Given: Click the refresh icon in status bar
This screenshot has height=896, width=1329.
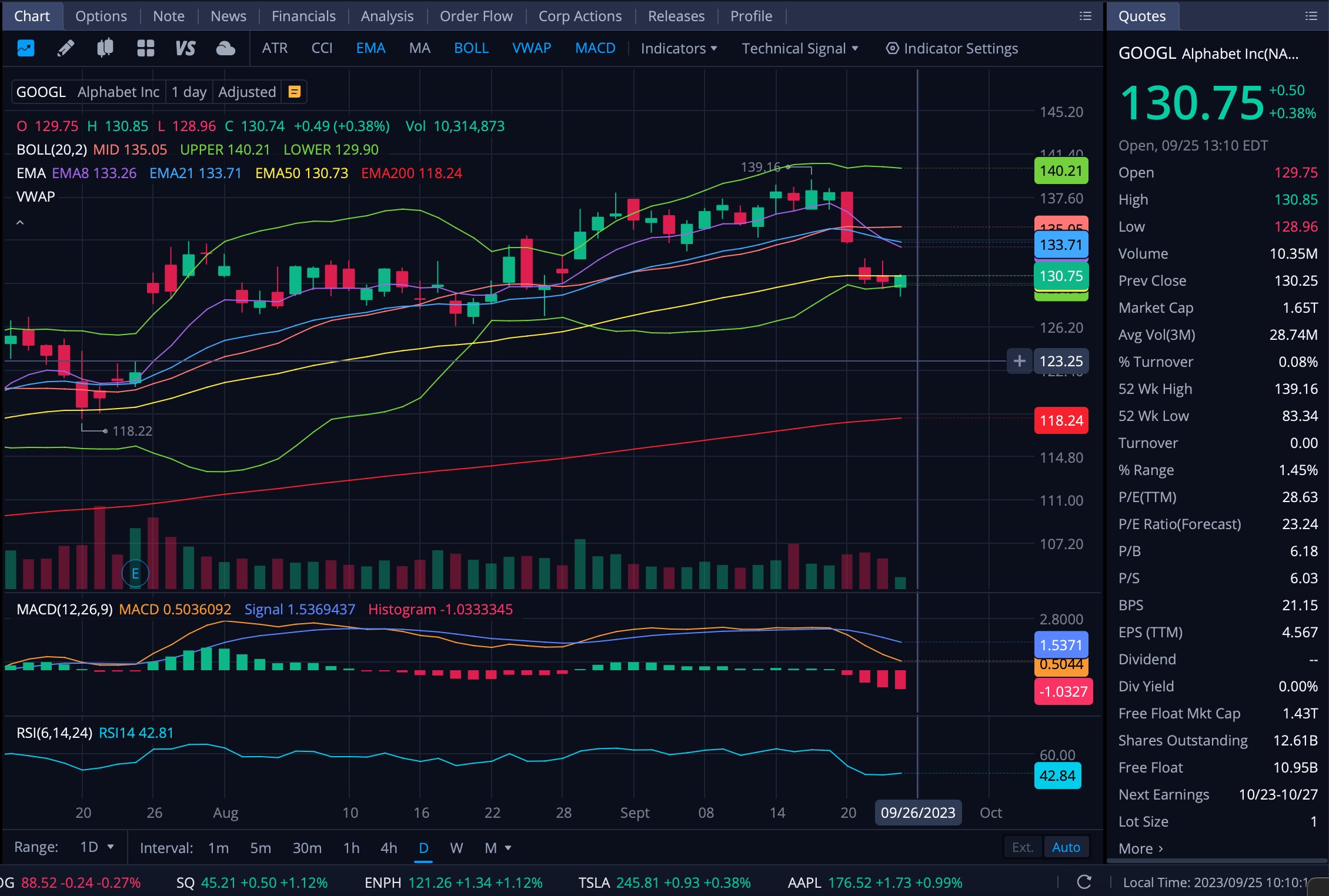Looking at the screenshot, I should [1084, 882].
